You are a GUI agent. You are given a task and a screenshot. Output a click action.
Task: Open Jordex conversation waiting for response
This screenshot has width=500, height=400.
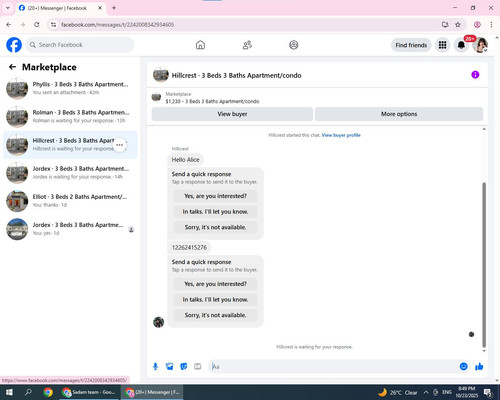(x=70, y=173)
